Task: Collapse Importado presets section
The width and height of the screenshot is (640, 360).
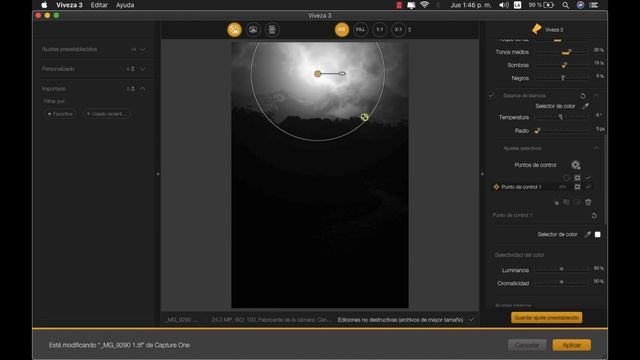Action: pos(143,89)
